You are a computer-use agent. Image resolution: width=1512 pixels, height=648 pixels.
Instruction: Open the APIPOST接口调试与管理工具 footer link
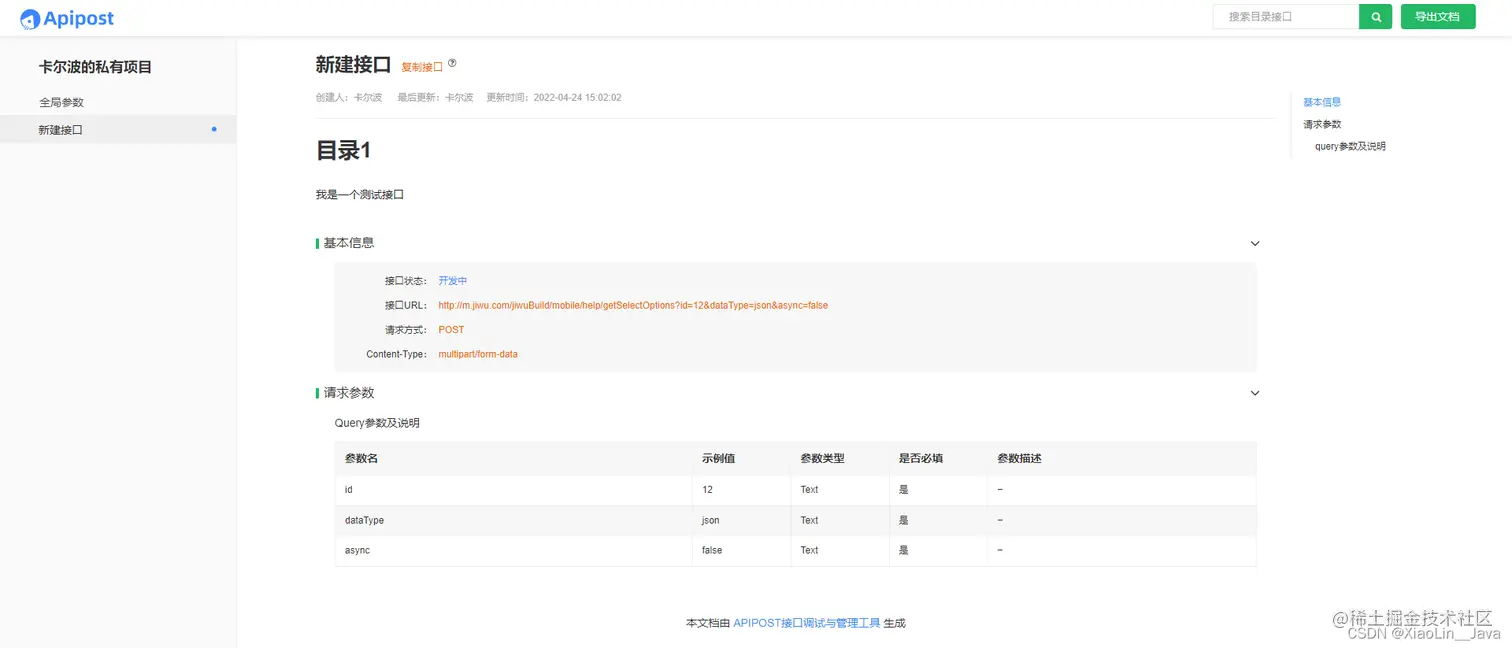click(807, 623)
